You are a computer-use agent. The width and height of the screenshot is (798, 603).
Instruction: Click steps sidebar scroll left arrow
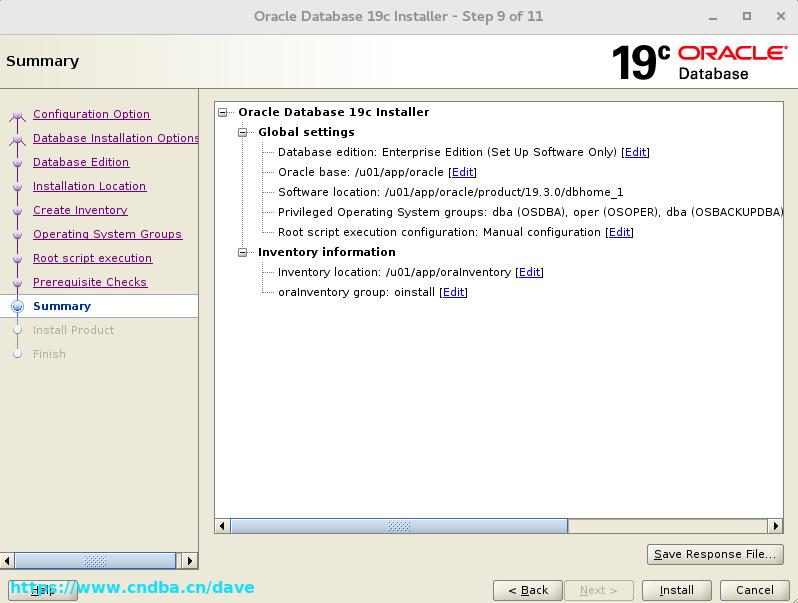7,561
